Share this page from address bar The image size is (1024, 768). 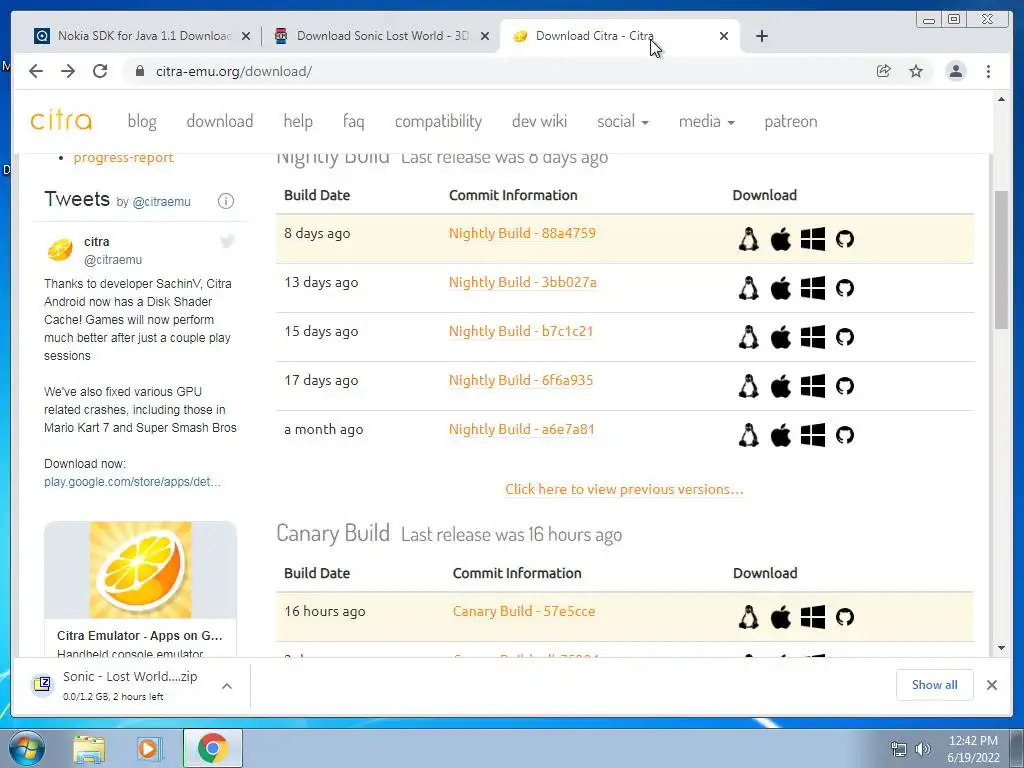tap(883, 71)
